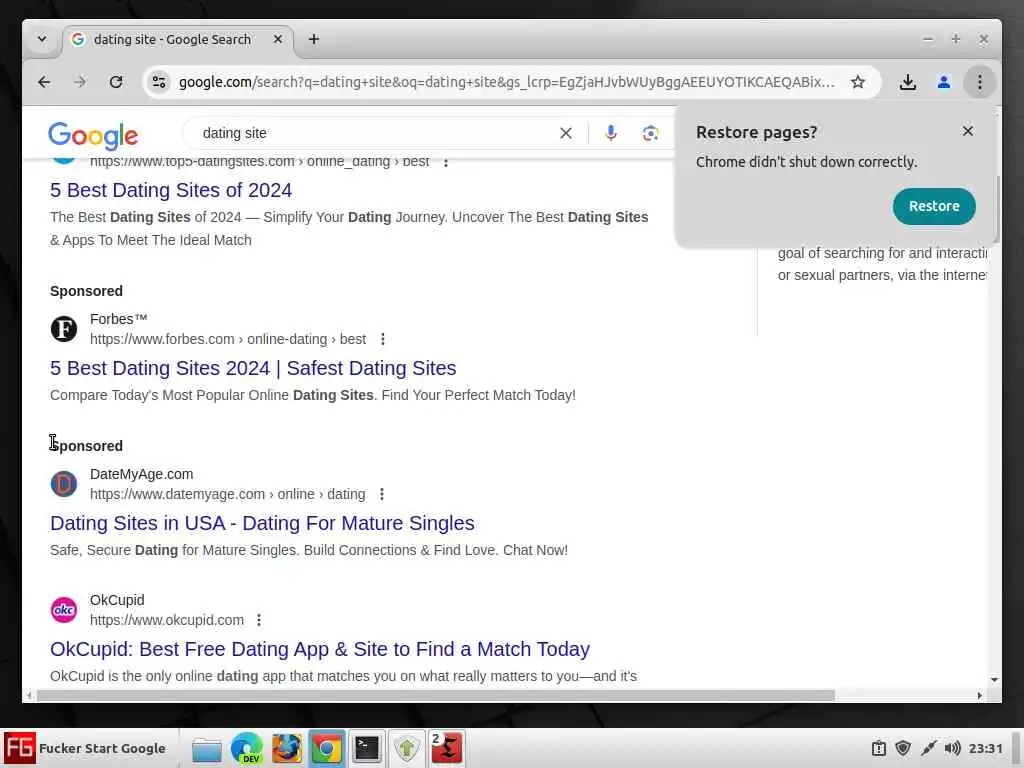The height and width of the screenshot is (768, 1024).
Task: Open the Chrome profile icon
Action: [944, 82]
